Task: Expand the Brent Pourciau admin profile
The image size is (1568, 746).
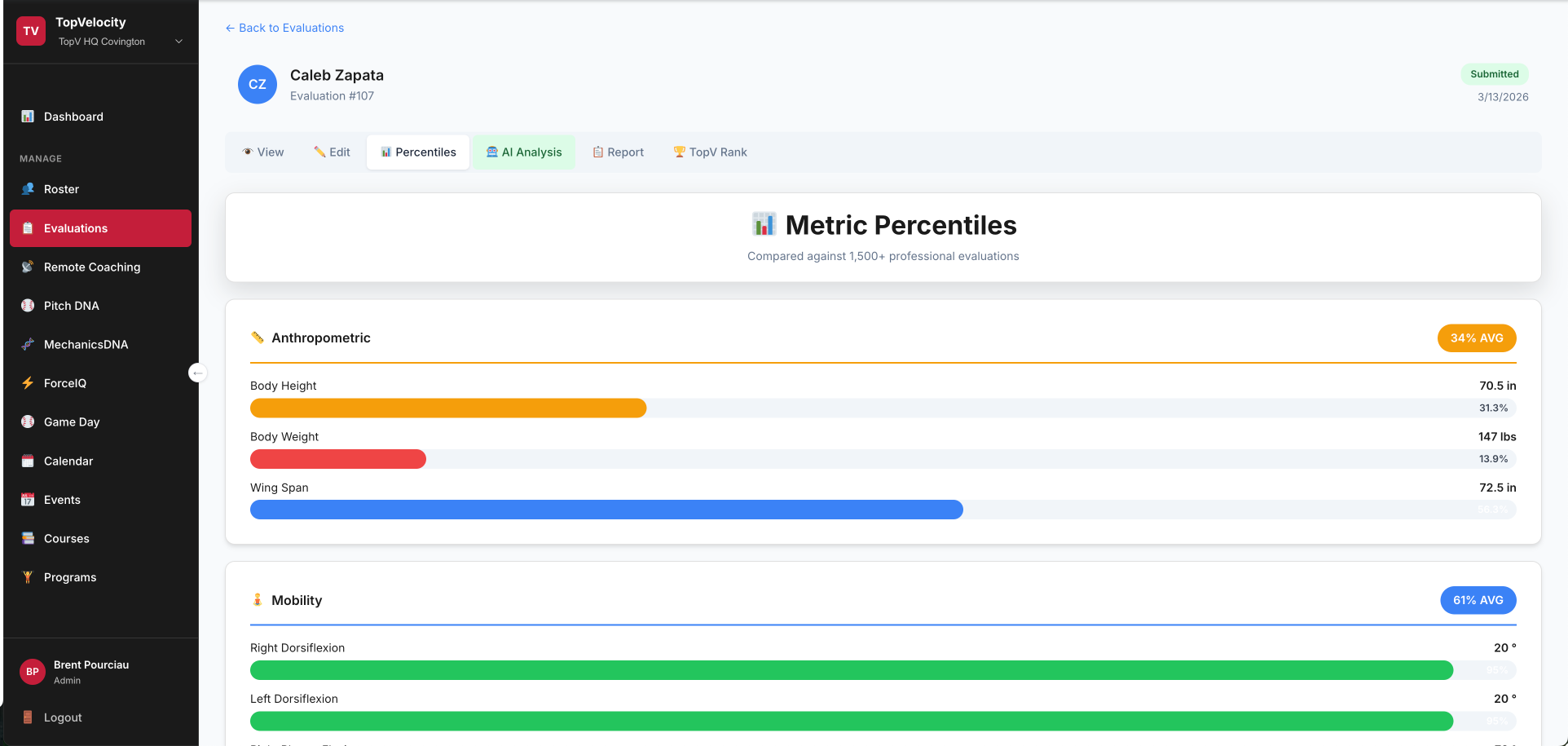Action: [90, 671]
